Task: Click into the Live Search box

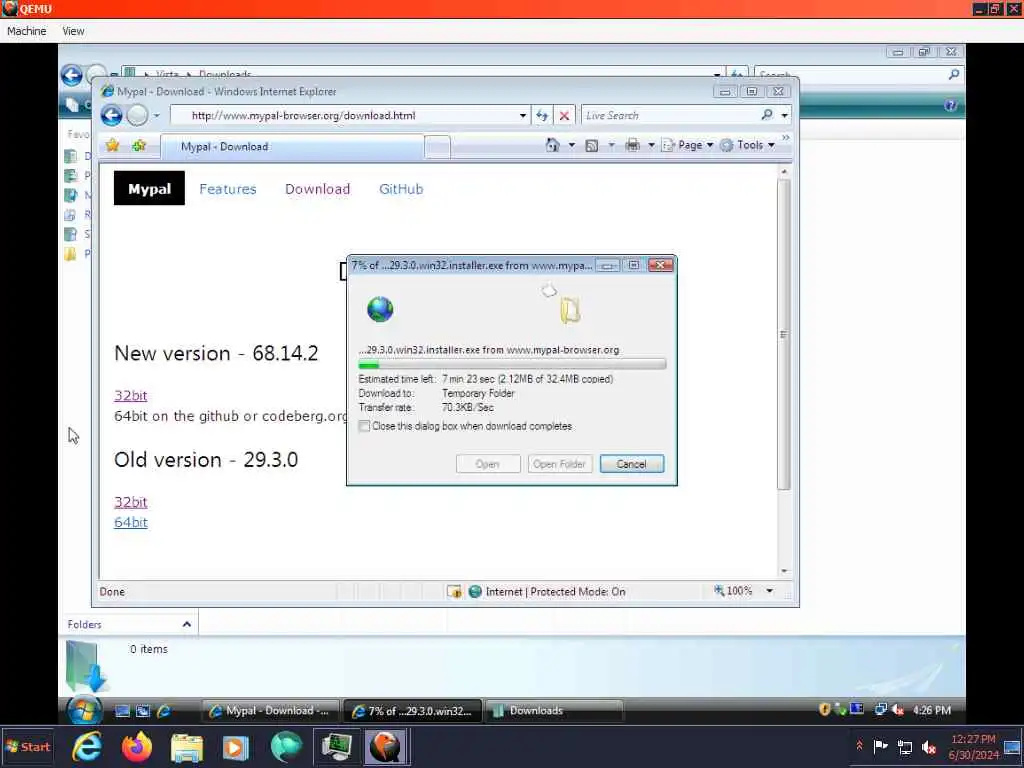Action: click(669, 116)
